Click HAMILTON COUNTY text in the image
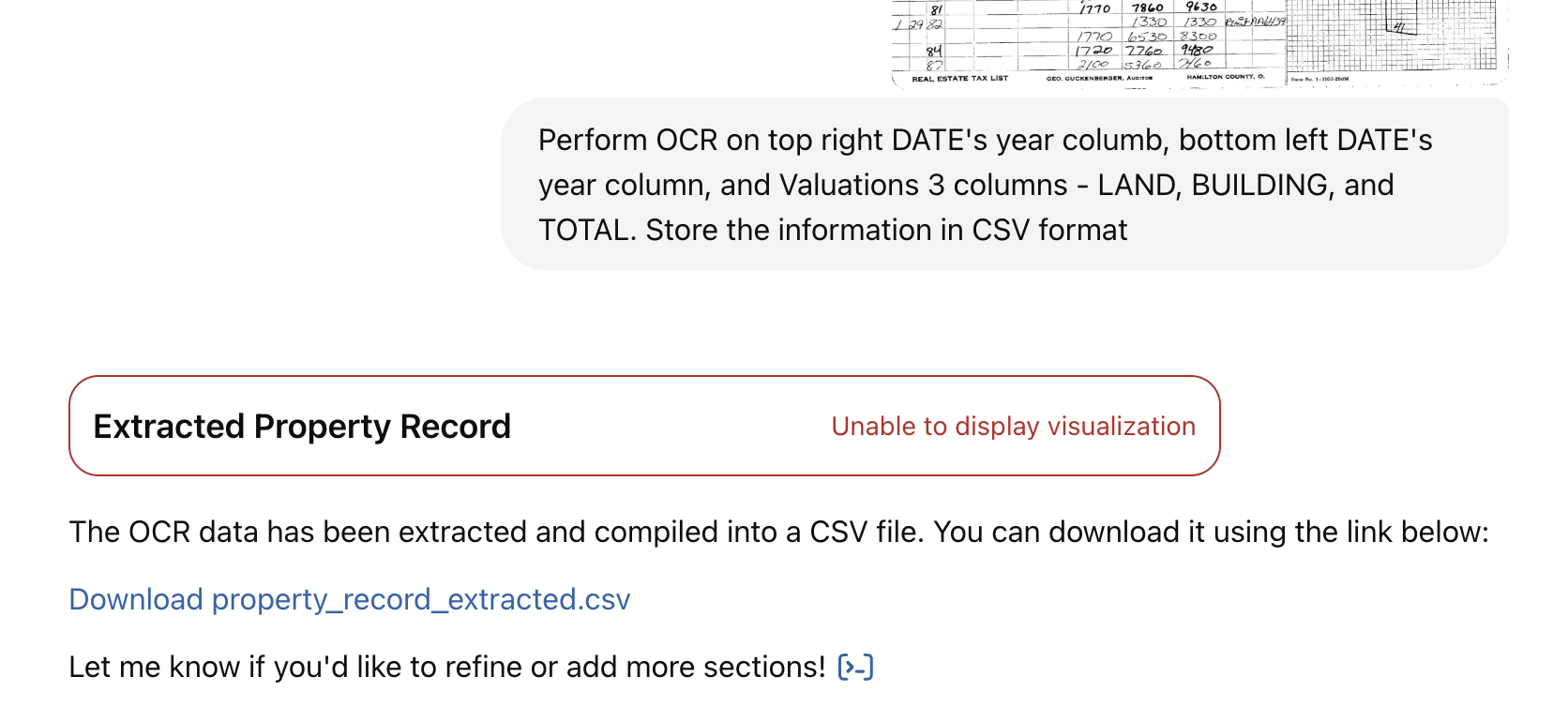This screenshot has height=707, width=1568. coord(1225,77)
